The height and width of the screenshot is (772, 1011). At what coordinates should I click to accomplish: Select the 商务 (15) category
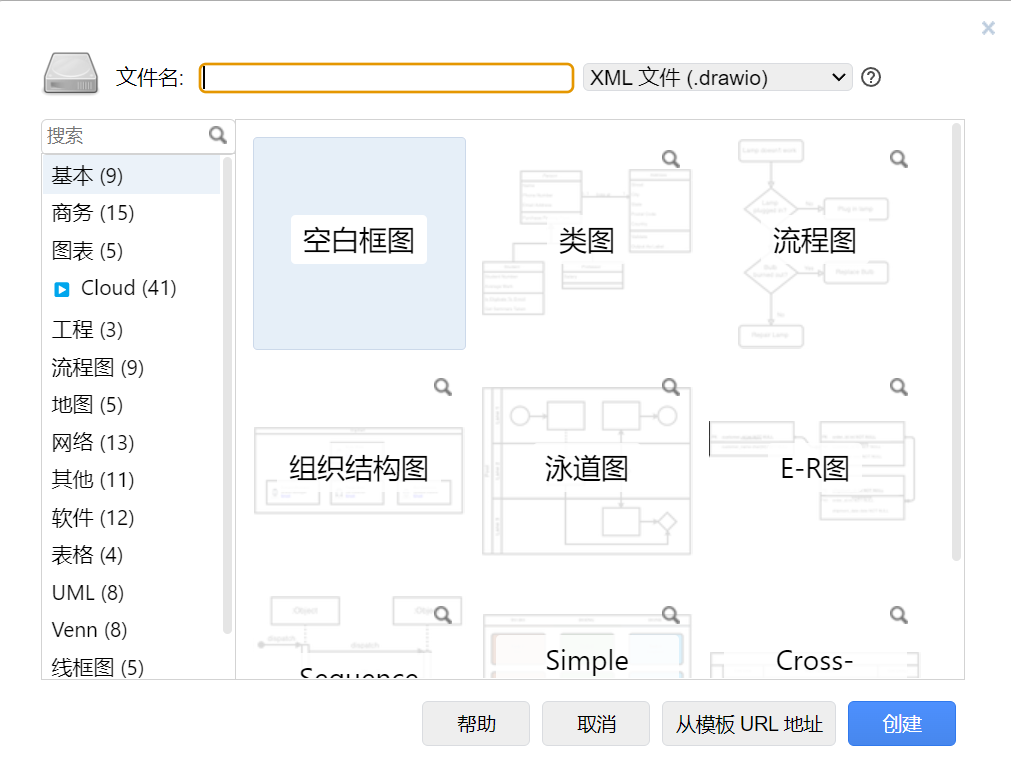click(132, 213)
